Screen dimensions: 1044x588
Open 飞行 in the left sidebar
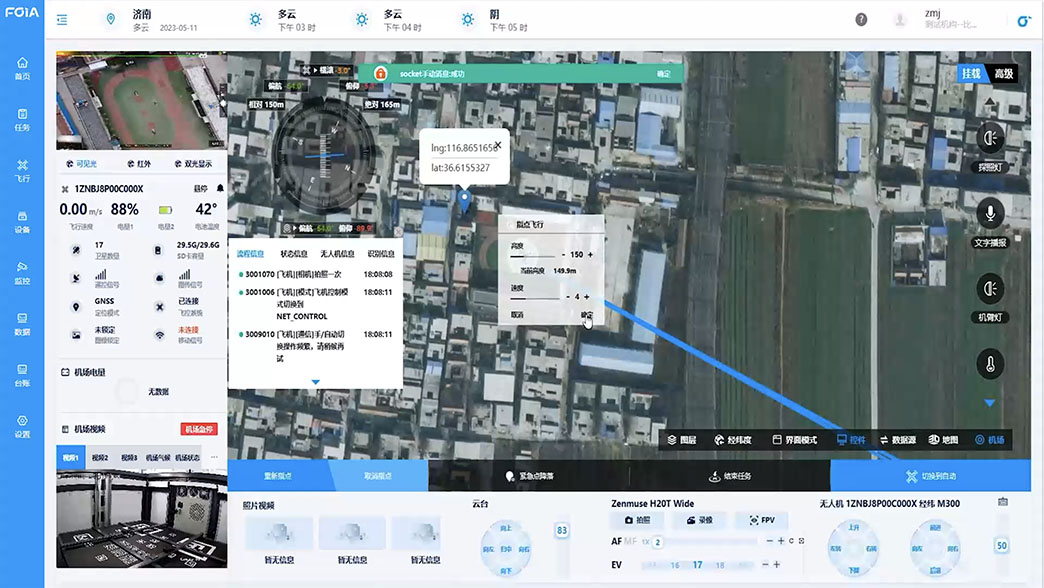coord(22,170)
